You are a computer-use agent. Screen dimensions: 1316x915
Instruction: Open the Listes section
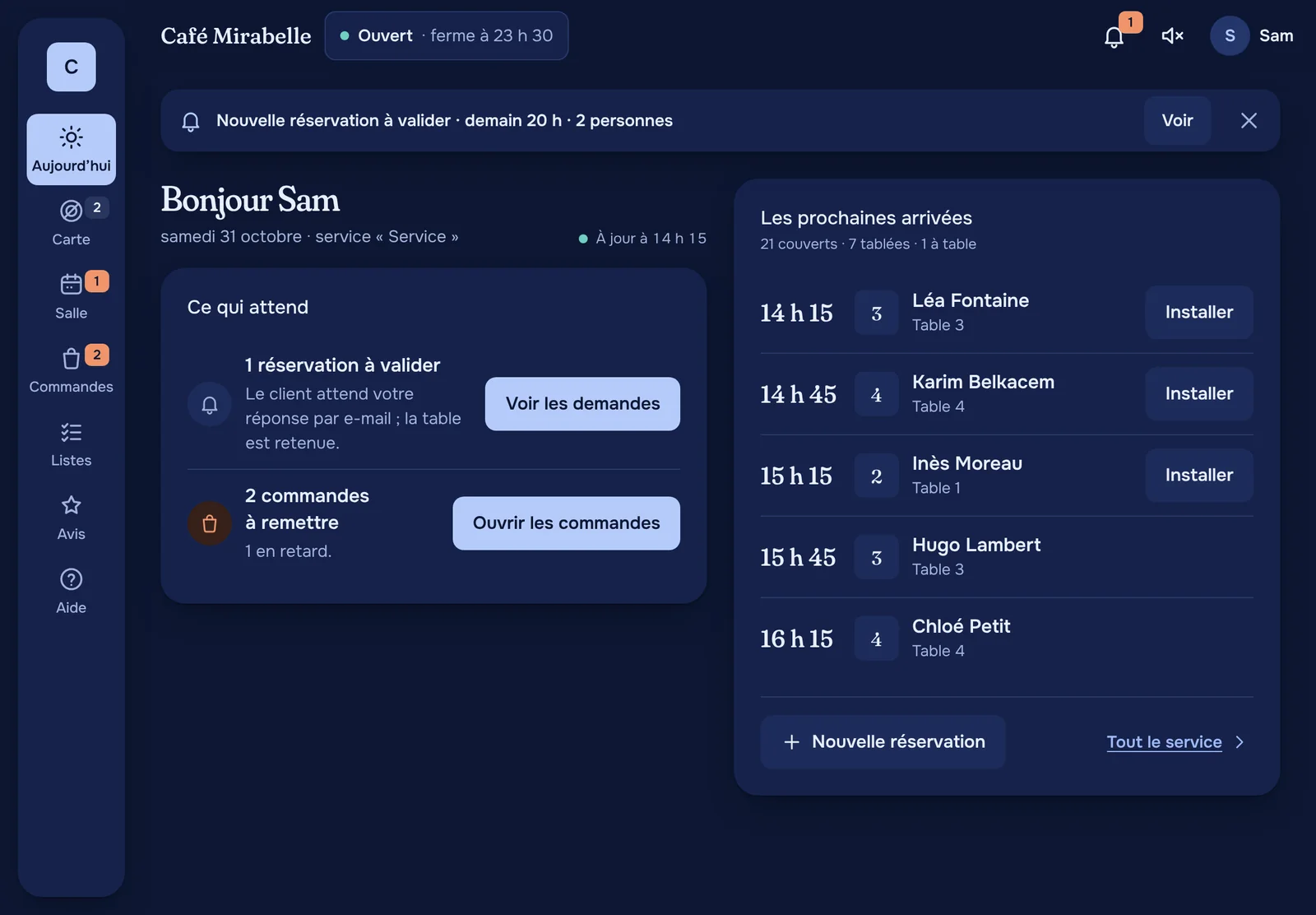coord(71,444)
